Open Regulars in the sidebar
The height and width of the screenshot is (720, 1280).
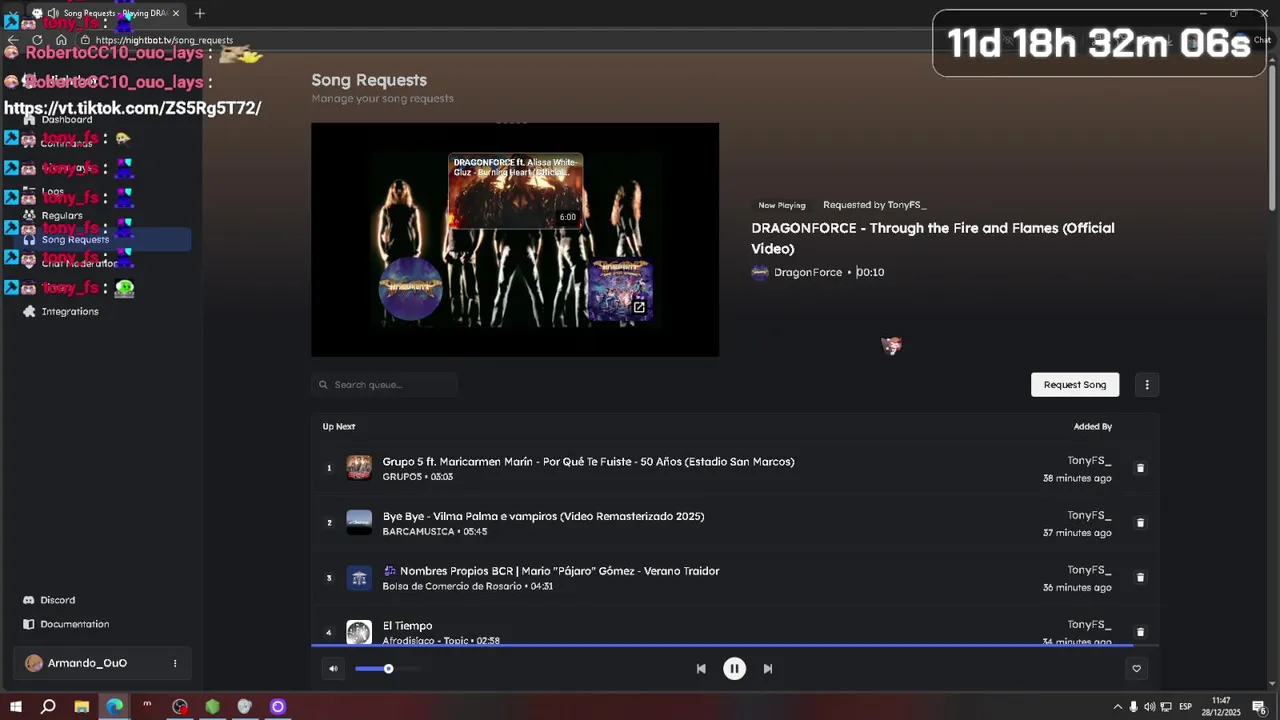(62, 216)
